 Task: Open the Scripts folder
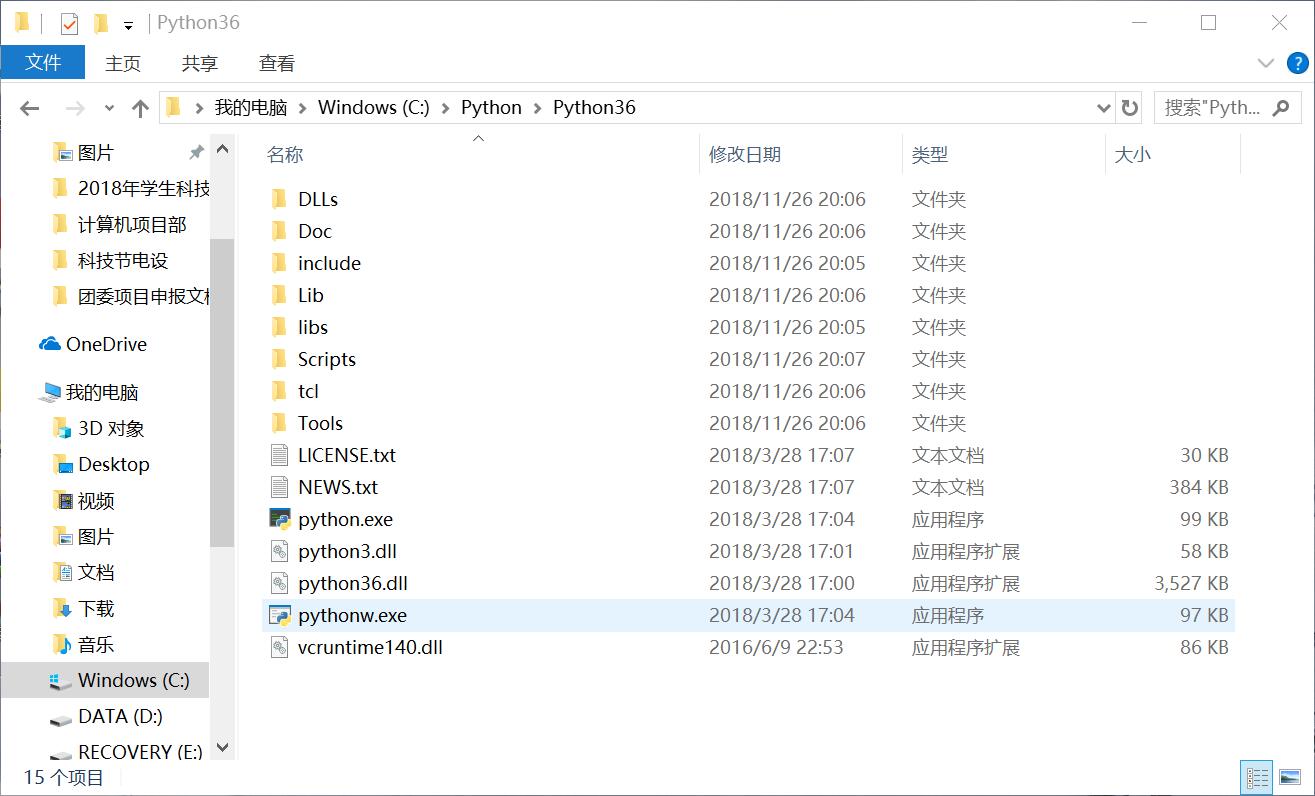(327, 358)
